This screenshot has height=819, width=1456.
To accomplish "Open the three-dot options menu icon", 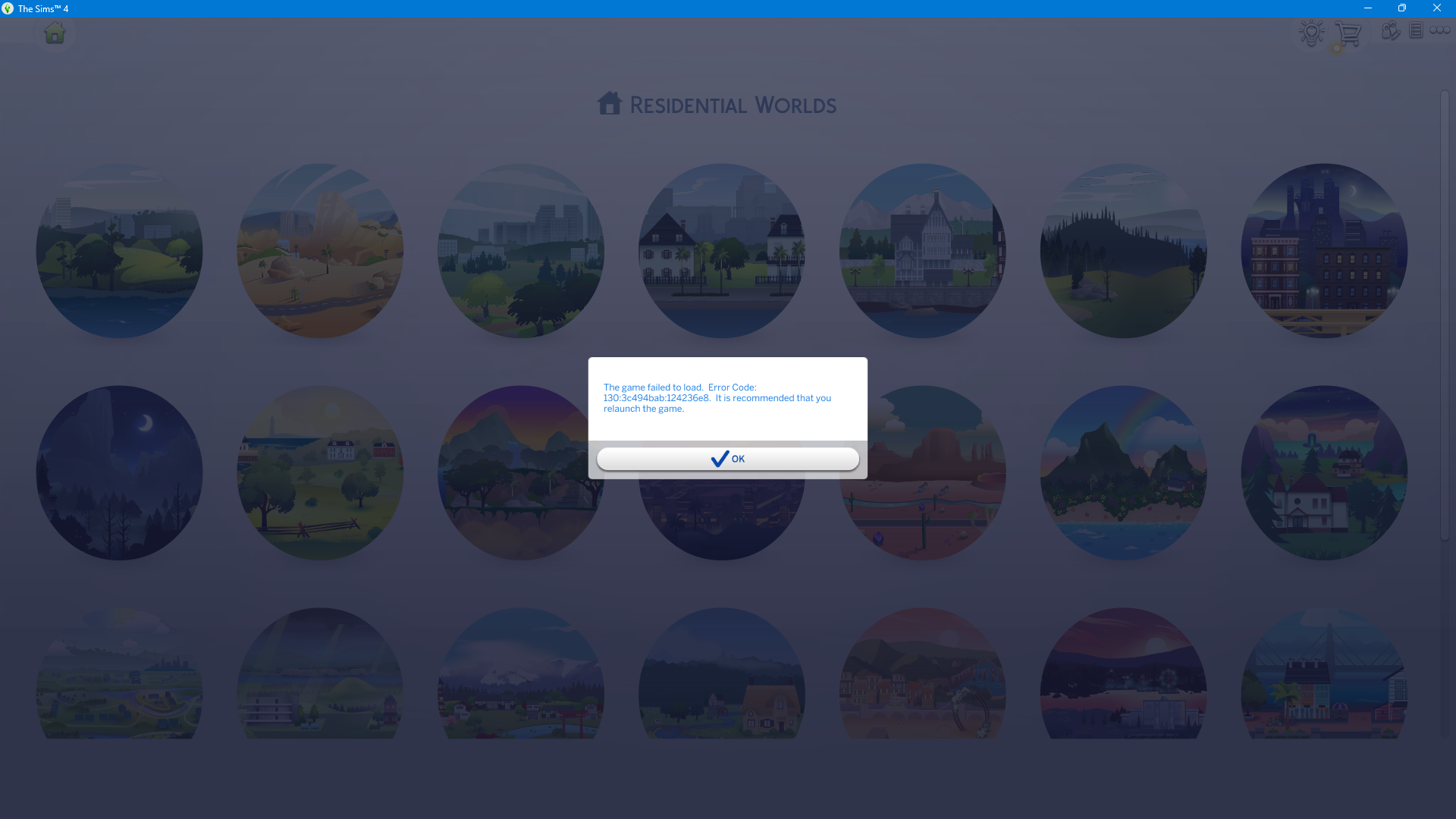I will point(1439,30).
